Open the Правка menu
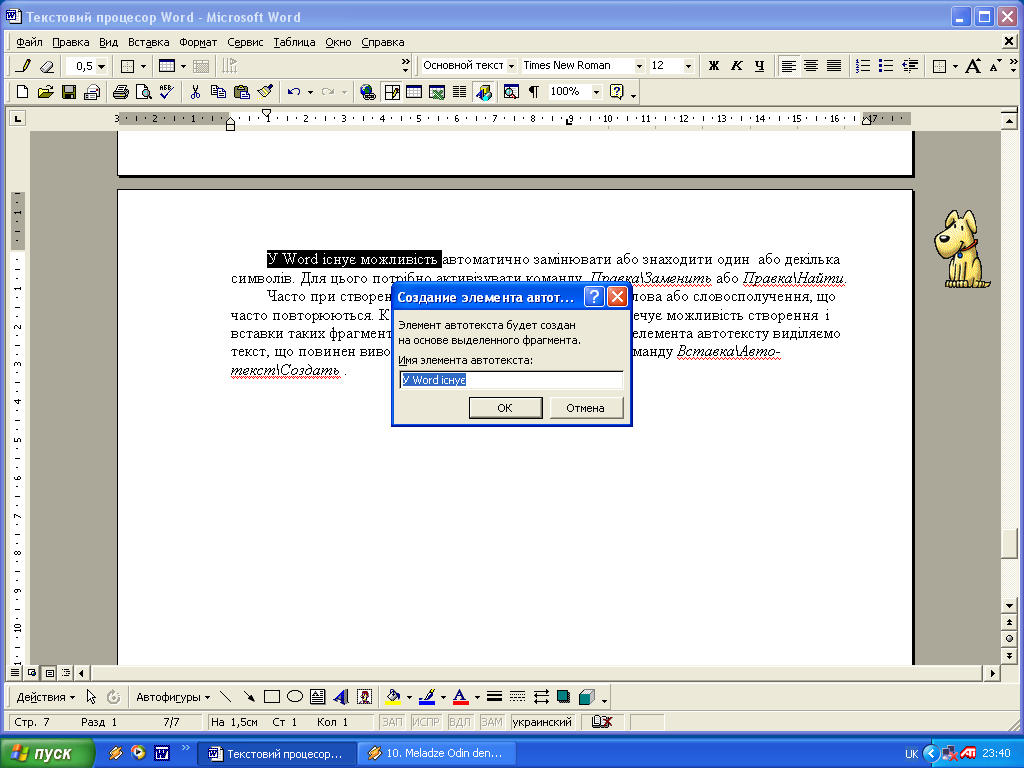The width and height of the screenshot is (1024, 768). coord(71,42)
